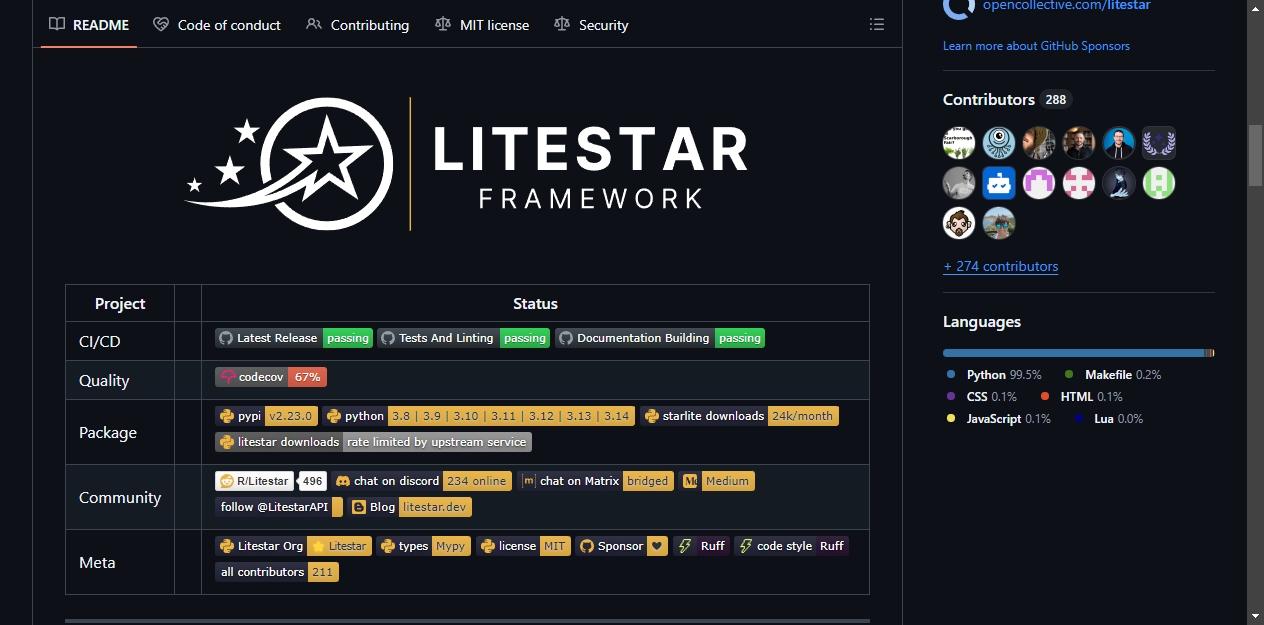
Task: Click the pypi v2.23.0 badge
Action: pos(267,416)
